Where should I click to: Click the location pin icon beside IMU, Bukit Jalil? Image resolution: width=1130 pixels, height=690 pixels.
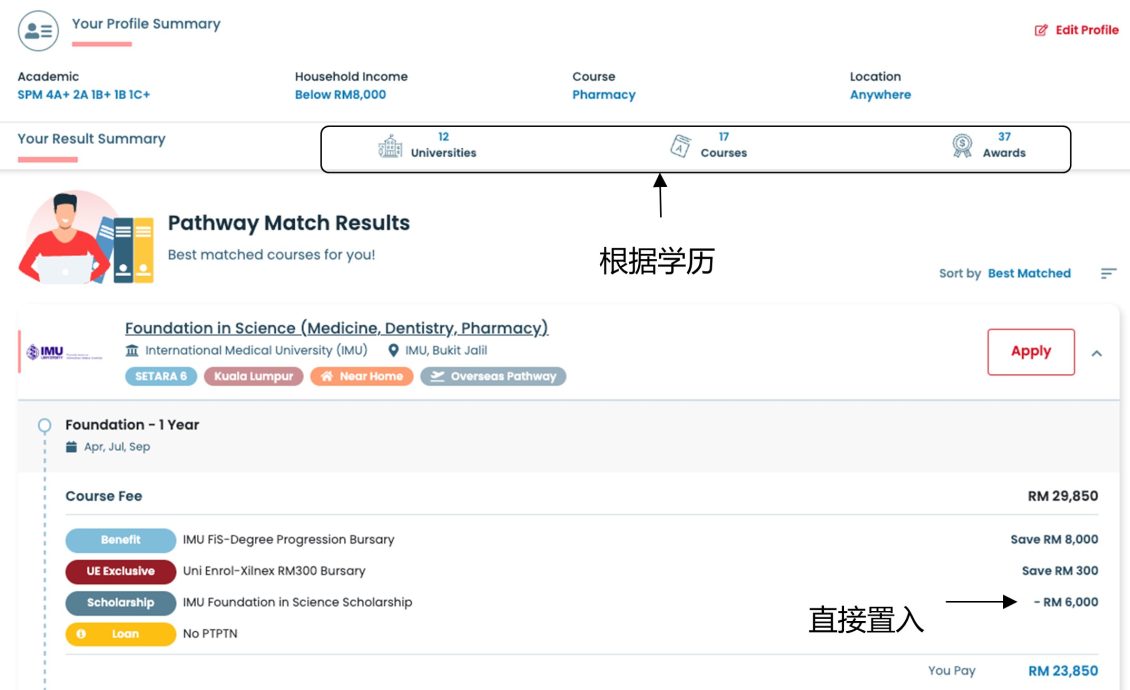coord(393,351)
